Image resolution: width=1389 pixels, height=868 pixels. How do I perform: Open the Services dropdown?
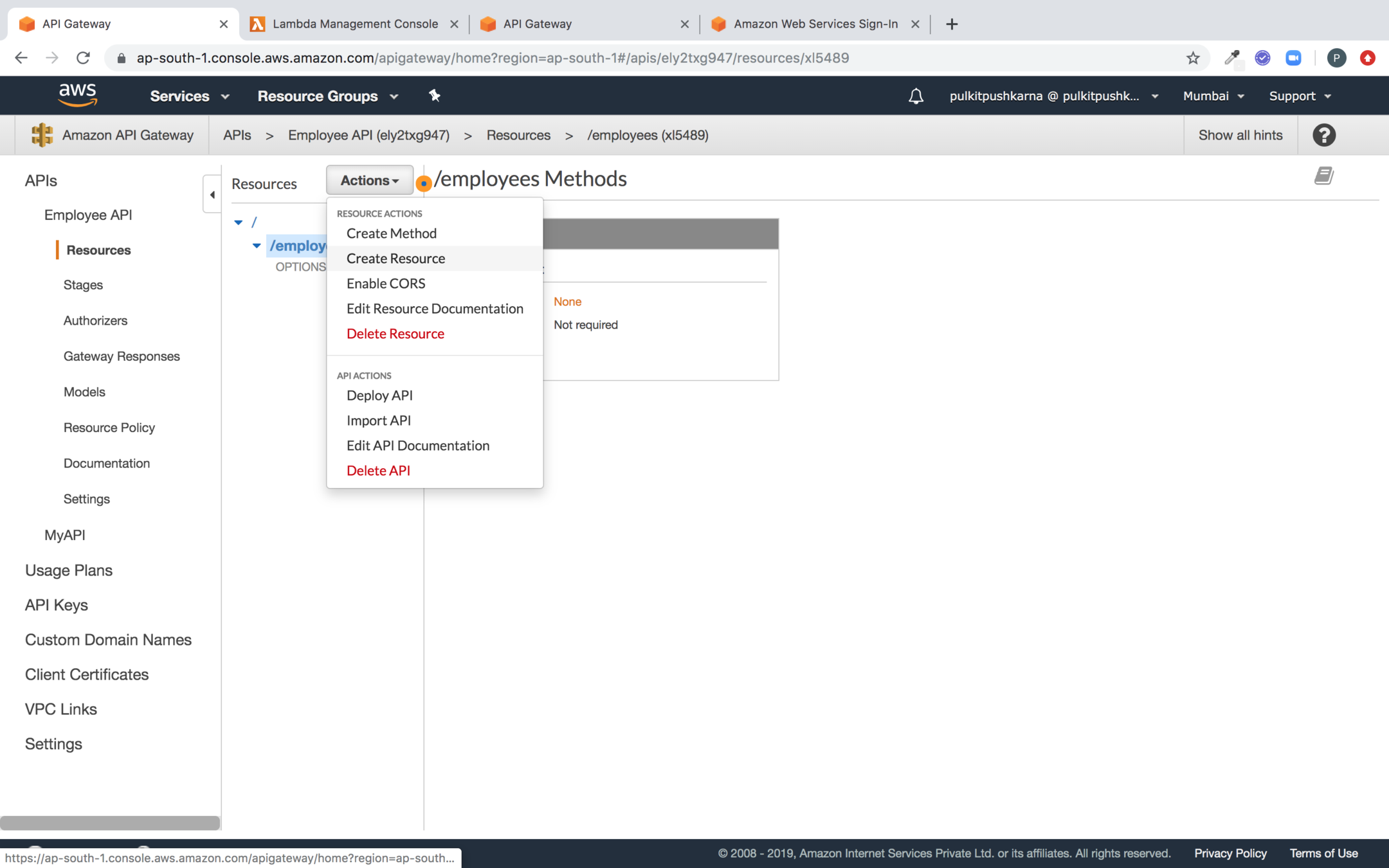coord(189,96)
